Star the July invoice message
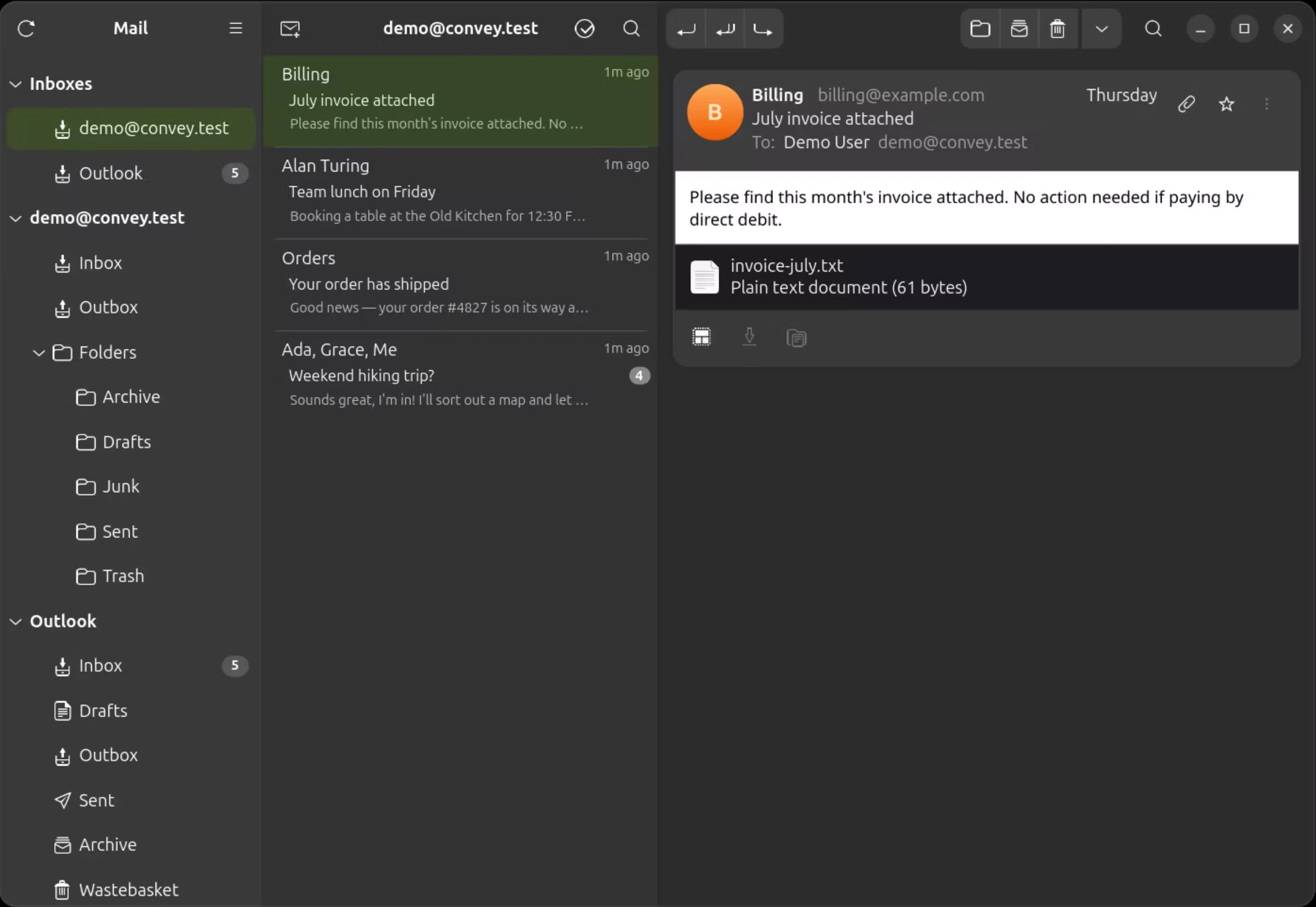This screenshot has height=907, width=1316. pos(1226,104)
